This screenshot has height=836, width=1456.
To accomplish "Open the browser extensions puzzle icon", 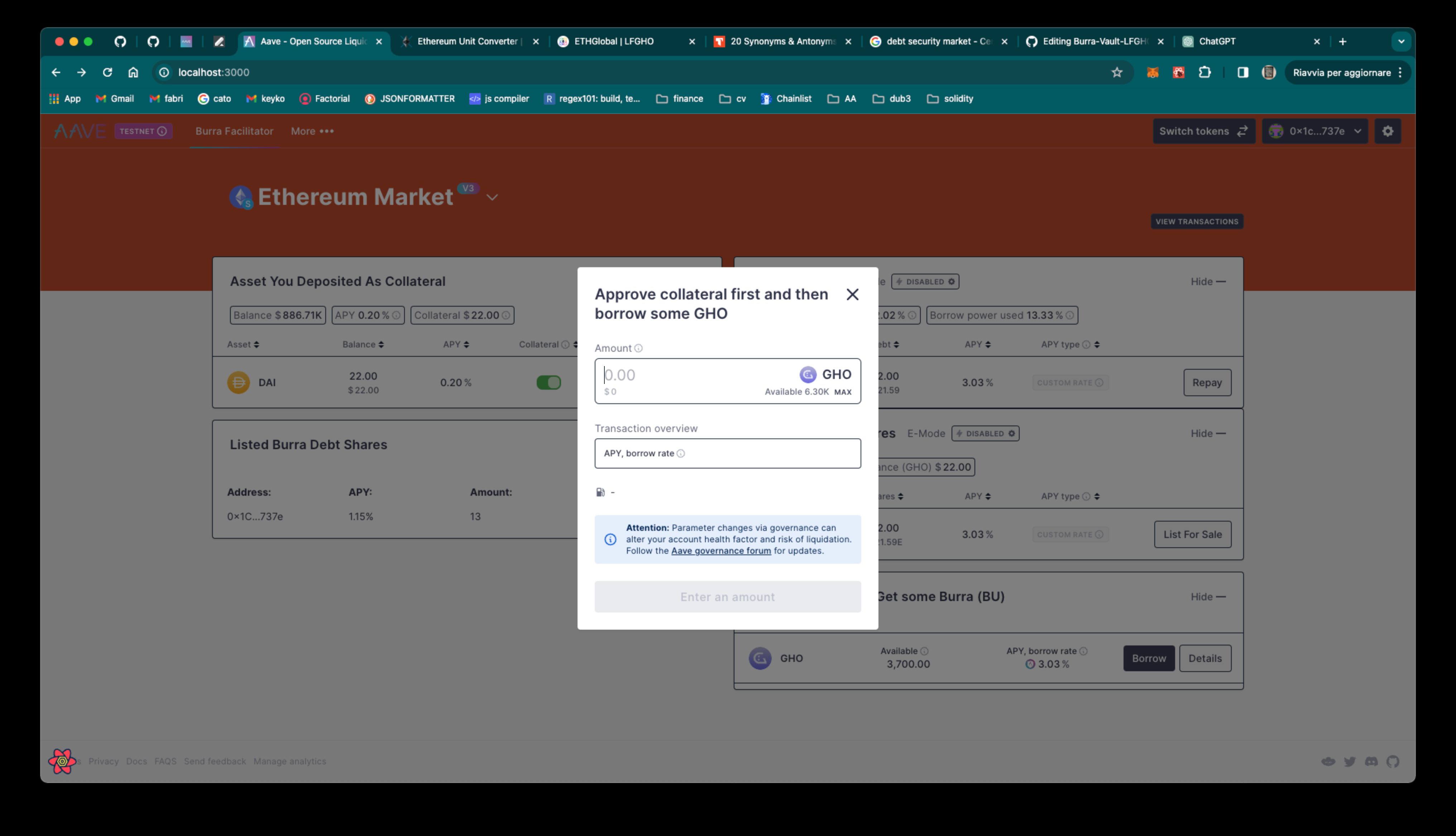I will tap(1204, 73).
